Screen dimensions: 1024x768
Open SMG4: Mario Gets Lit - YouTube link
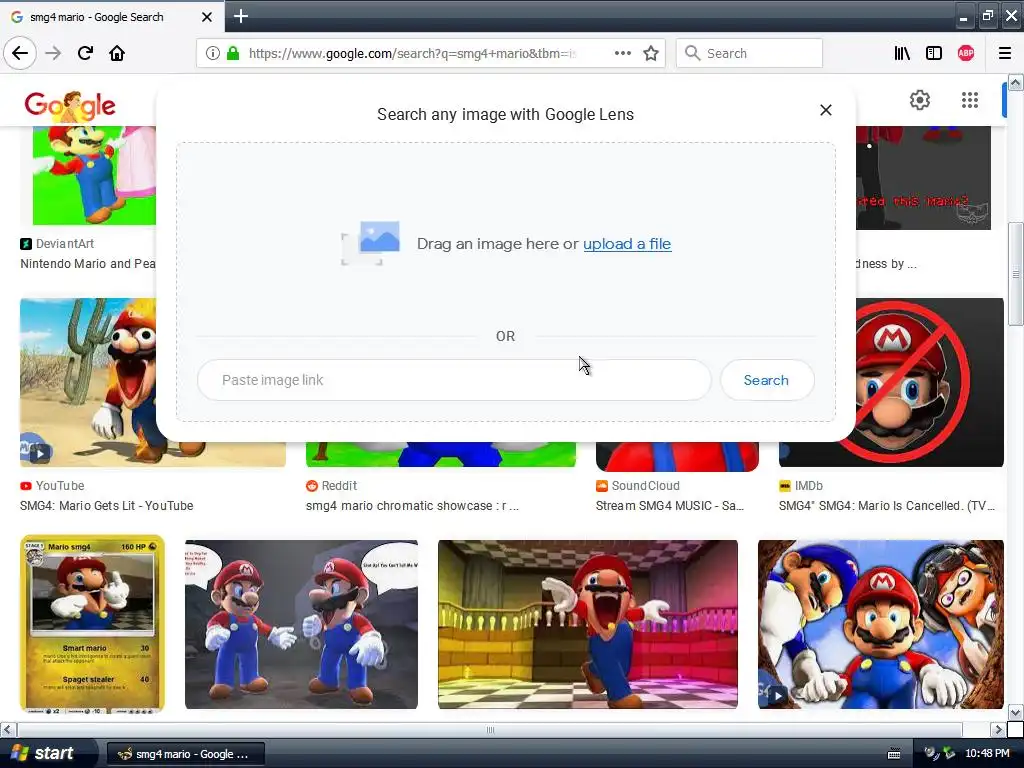point(106,505)
